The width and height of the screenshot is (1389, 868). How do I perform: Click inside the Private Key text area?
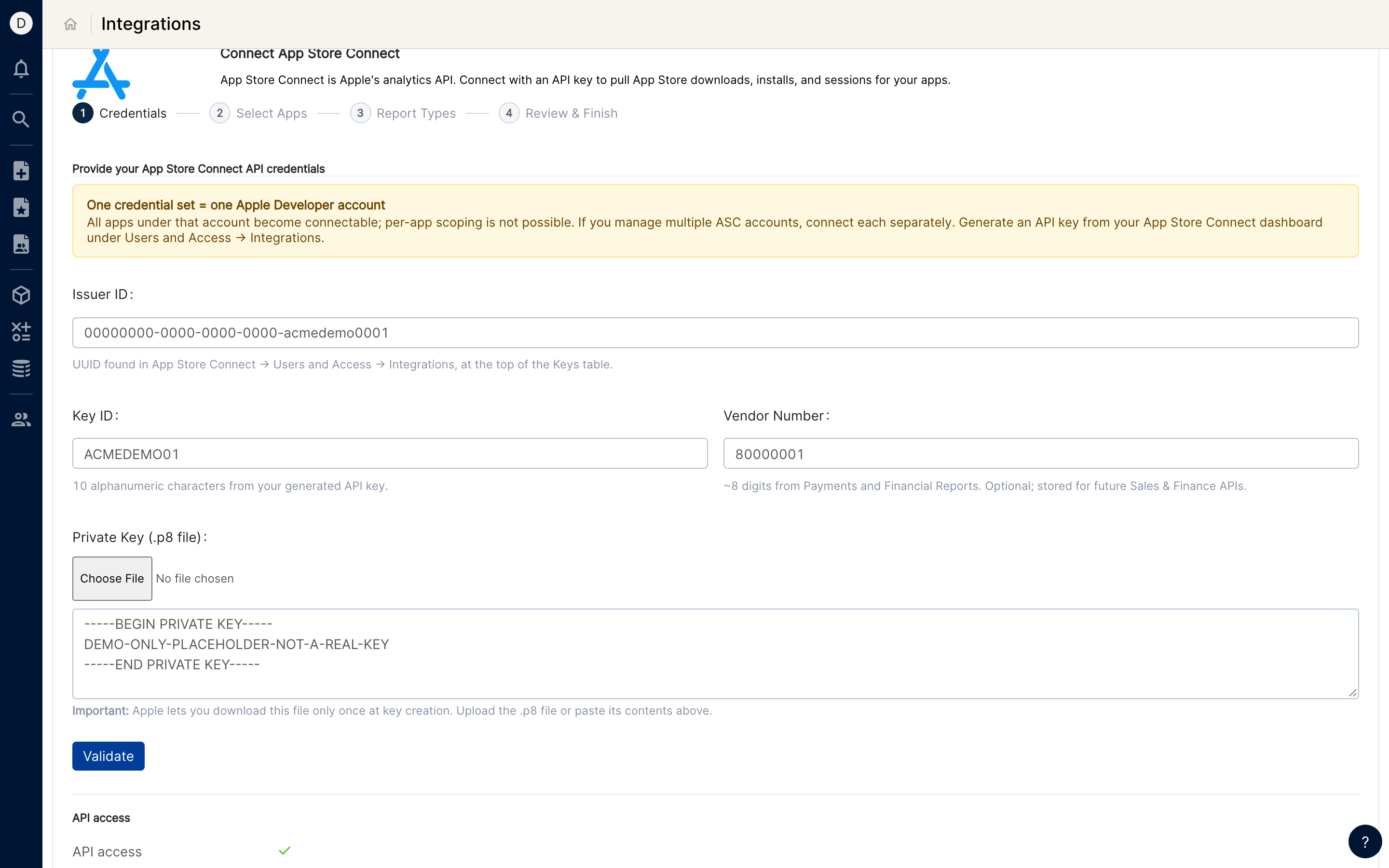click(715, 654)
